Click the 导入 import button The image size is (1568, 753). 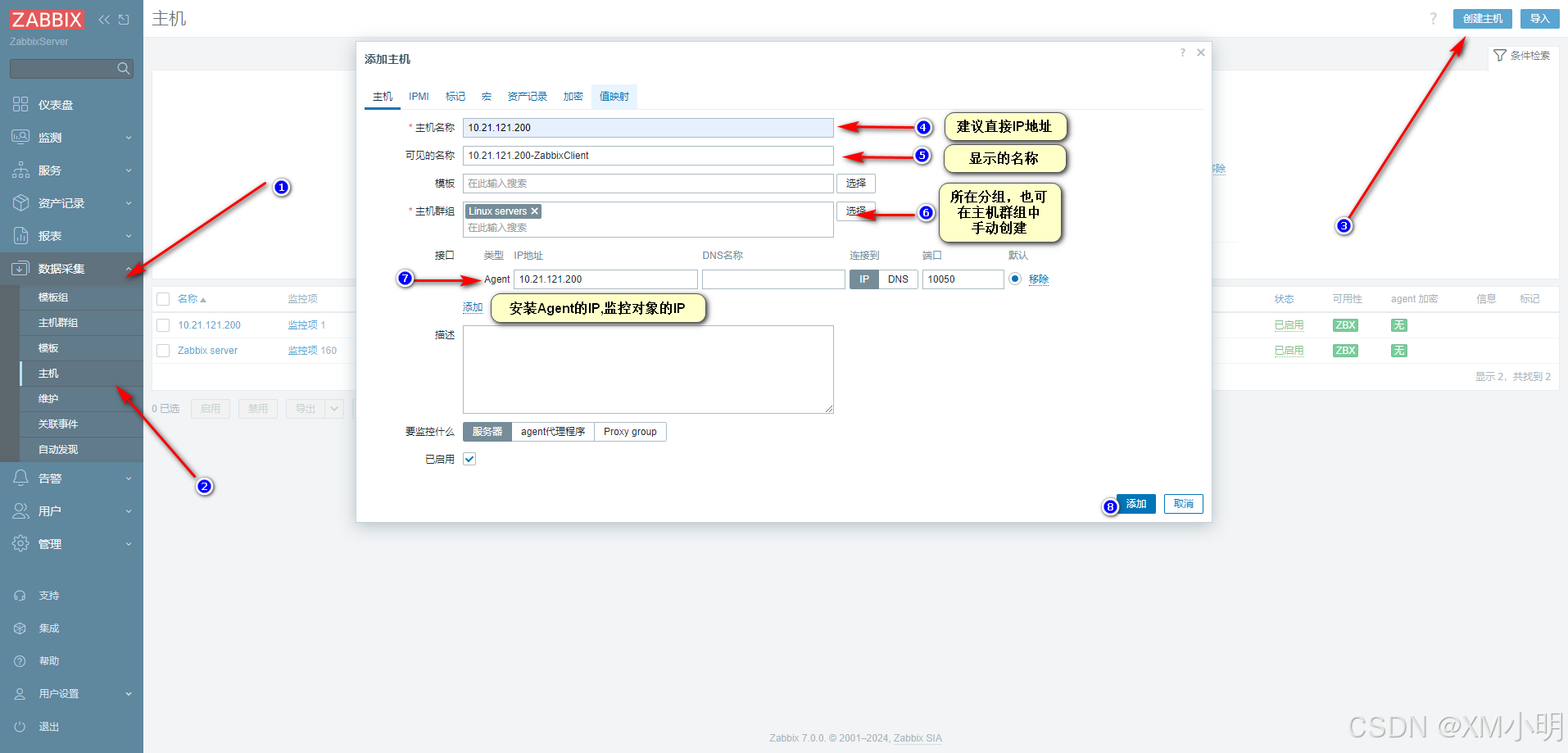[1540, 19]
